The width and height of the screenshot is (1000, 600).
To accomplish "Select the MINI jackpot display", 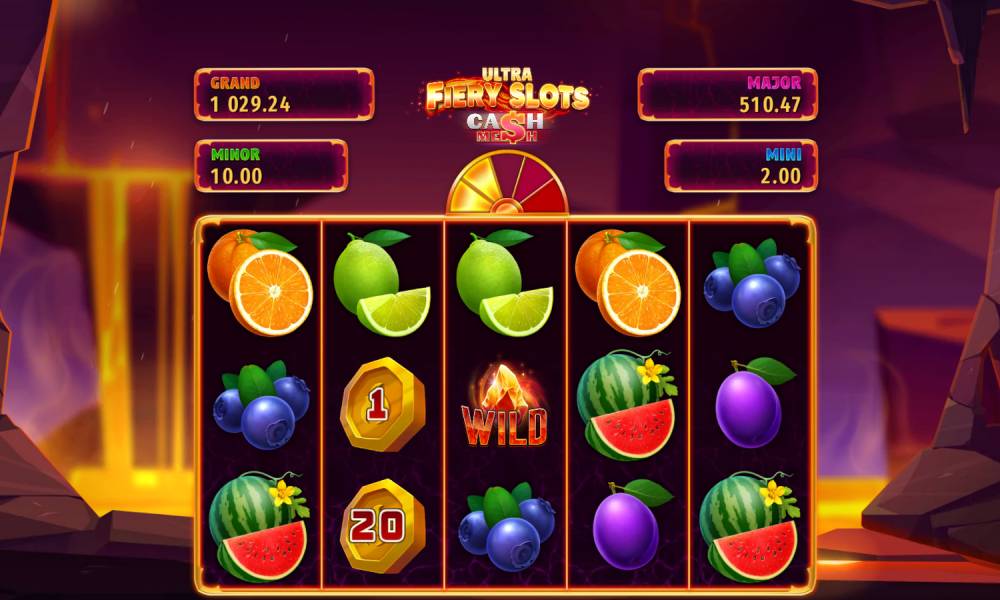I will coord(741,166).
